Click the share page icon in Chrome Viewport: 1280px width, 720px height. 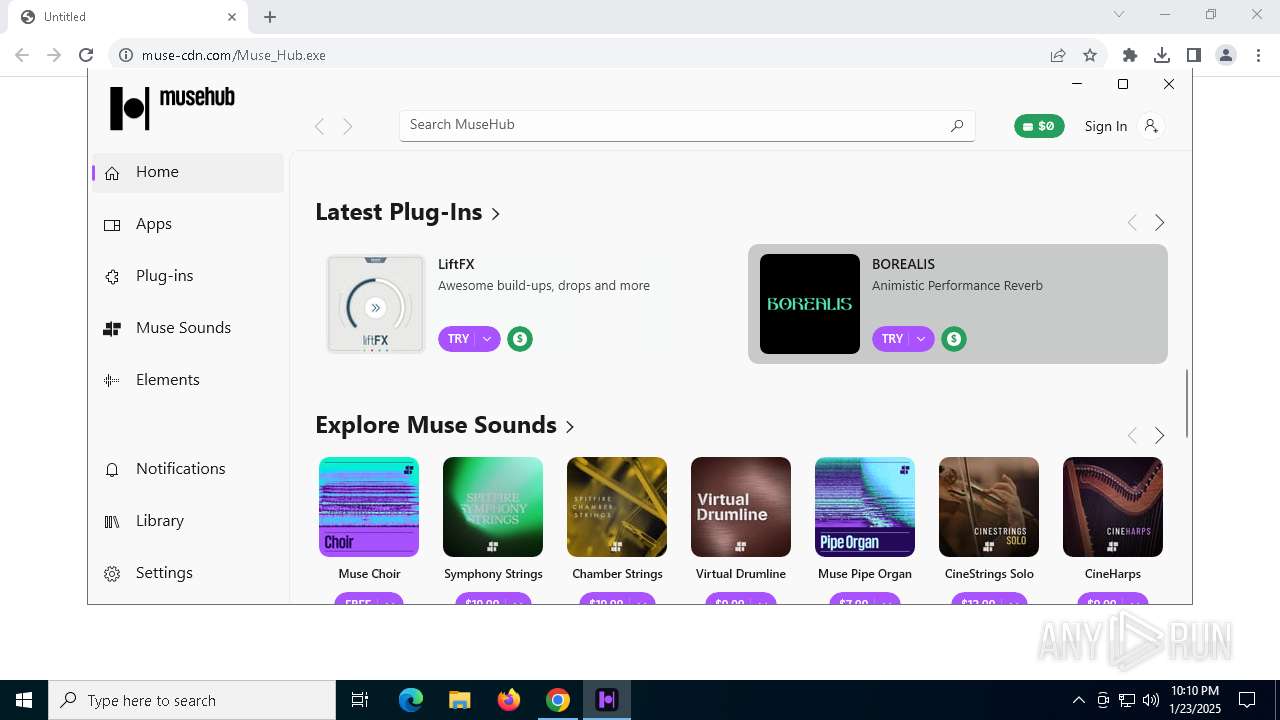[1058, 55]
